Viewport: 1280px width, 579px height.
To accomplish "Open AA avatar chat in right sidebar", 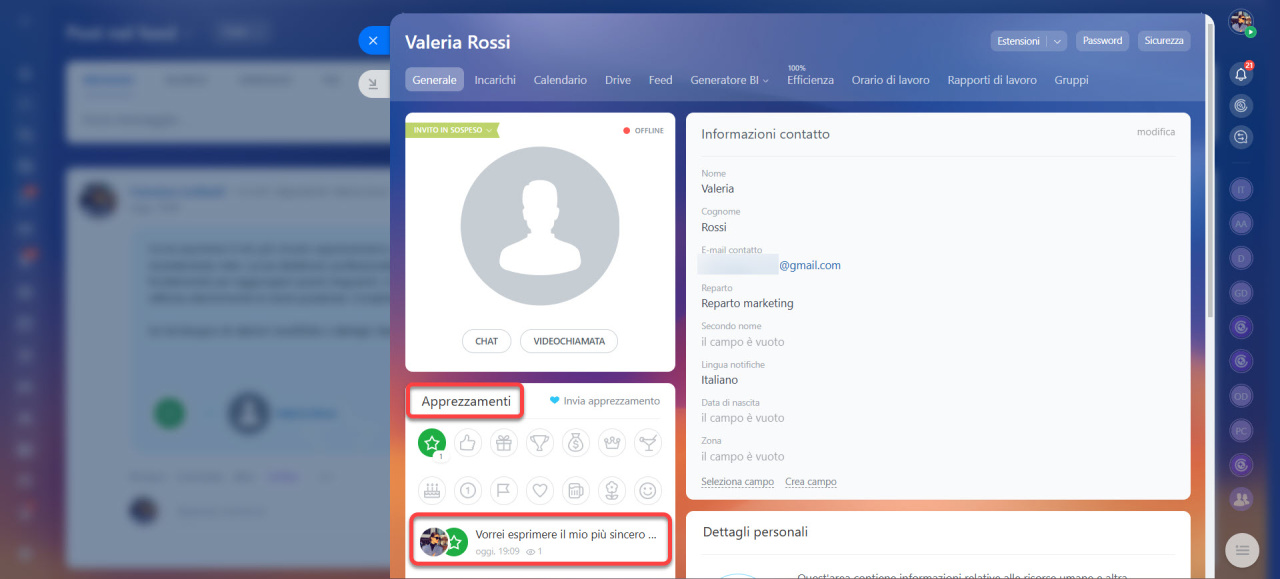I will (1242, 224).
